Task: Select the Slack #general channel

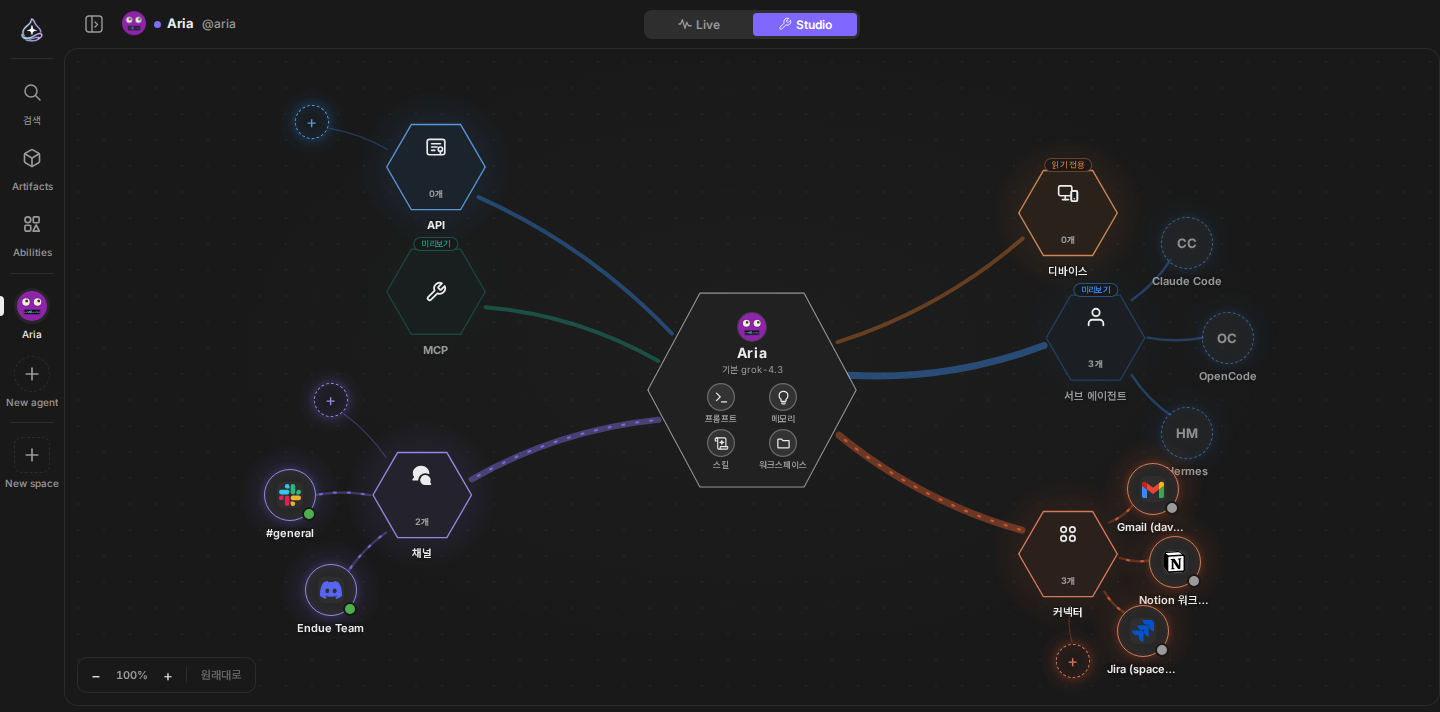Action: [x=290, y=495]
